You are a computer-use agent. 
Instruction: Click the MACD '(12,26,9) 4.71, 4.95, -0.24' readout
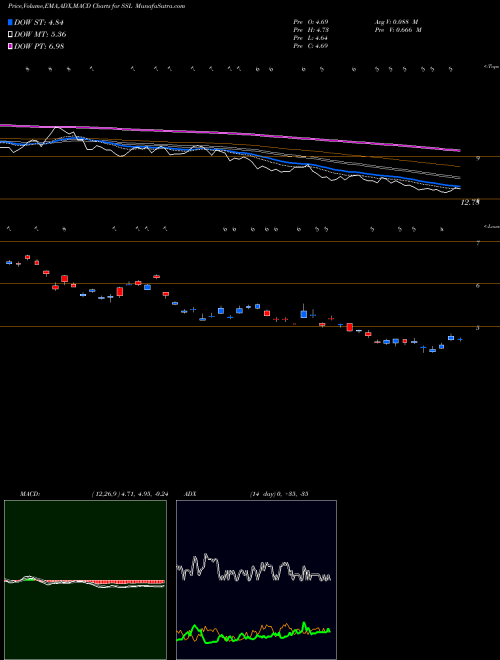coord(130,494)
